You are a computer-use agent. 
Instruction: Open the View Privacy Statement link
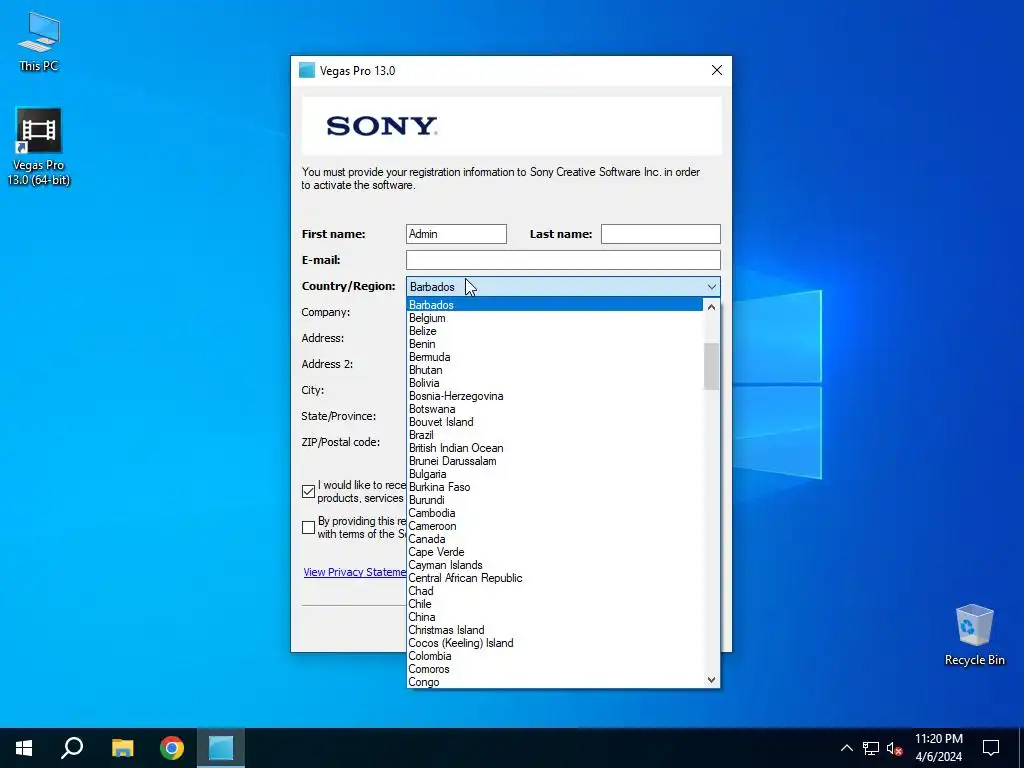[355, 572]
